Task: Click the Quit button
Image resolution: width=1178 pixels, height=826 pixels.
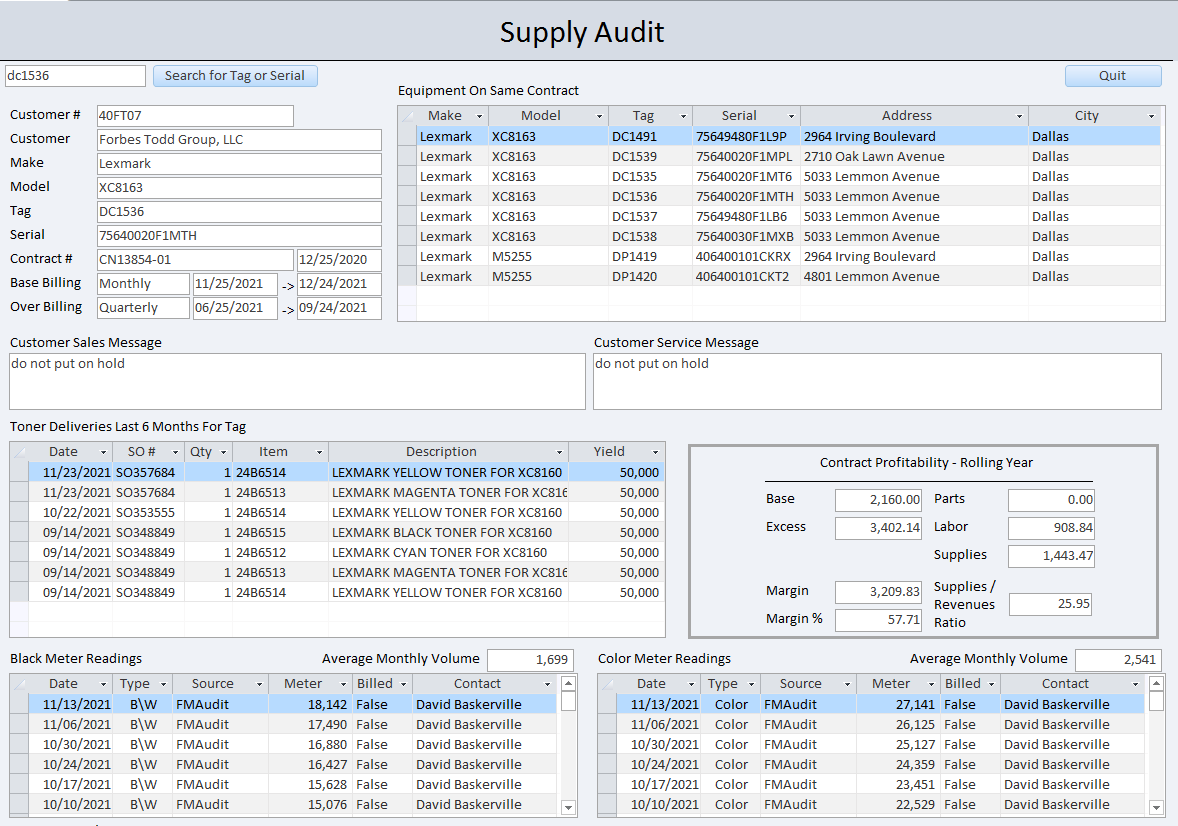Action: click(1112, 76)
